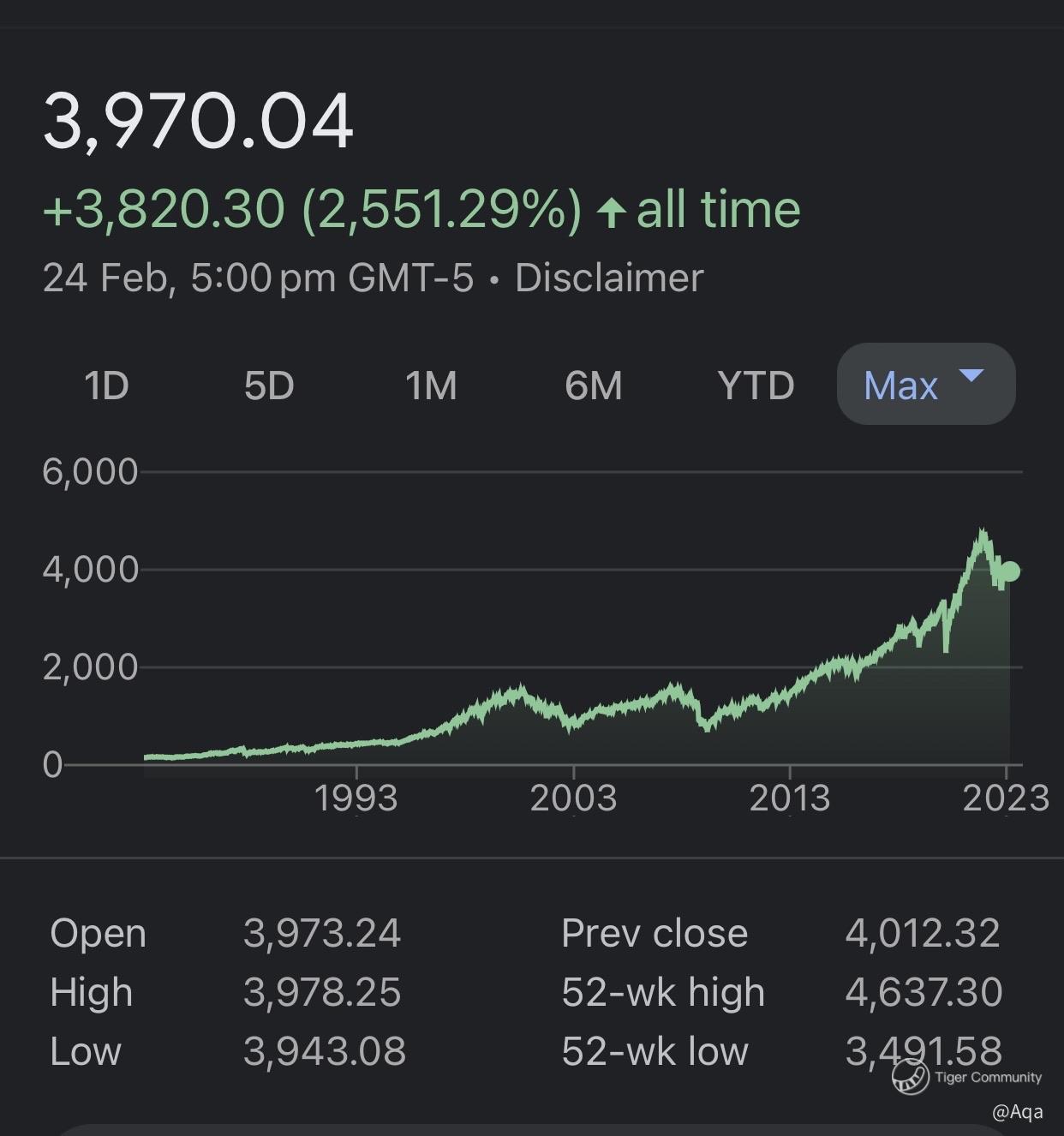Select the 5D chart range
Viewport: 1064px width, 1136px height.
(x=269, y=386)
